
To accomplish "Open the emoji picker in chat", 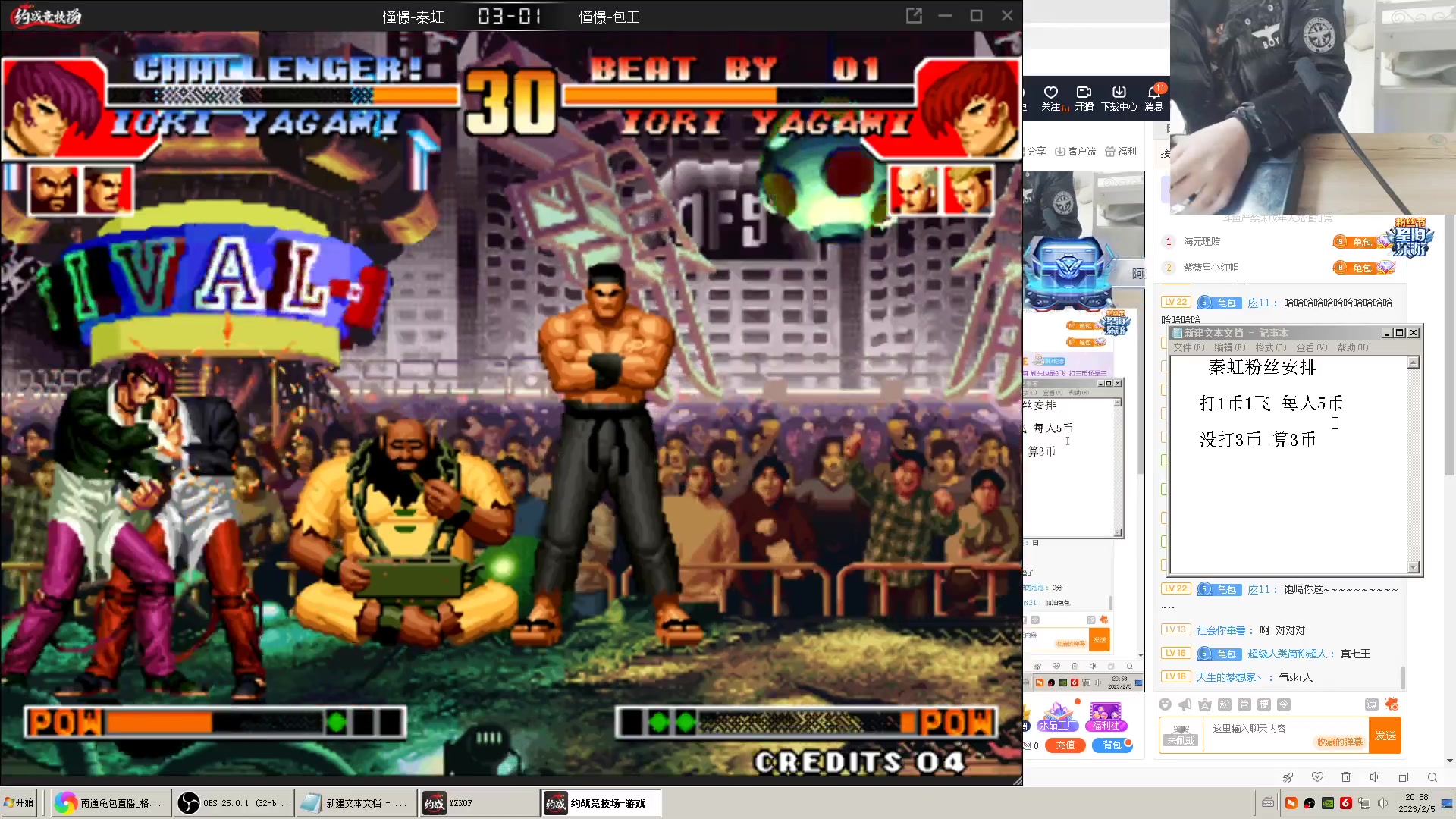I will coord(1166,704).
